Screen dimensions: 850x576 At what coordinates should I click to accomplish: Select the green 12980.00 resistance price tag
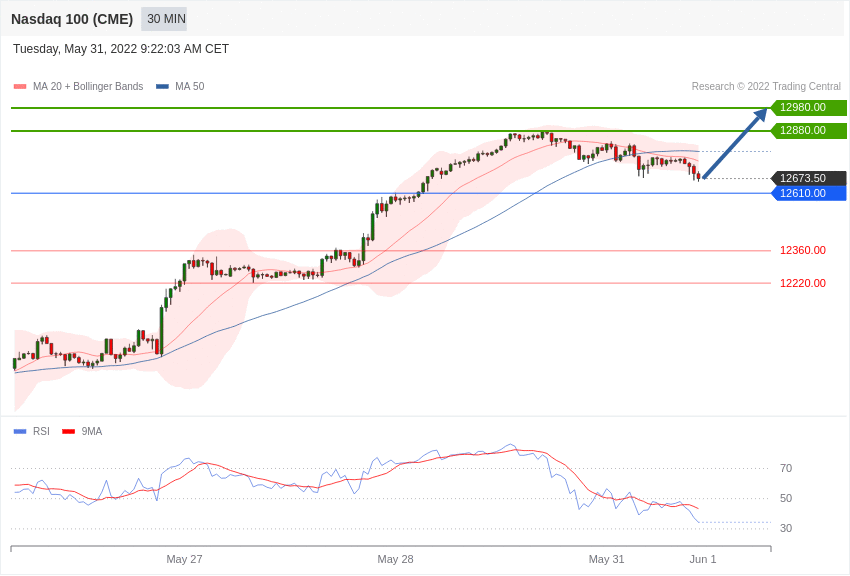(x=808, y=108)
